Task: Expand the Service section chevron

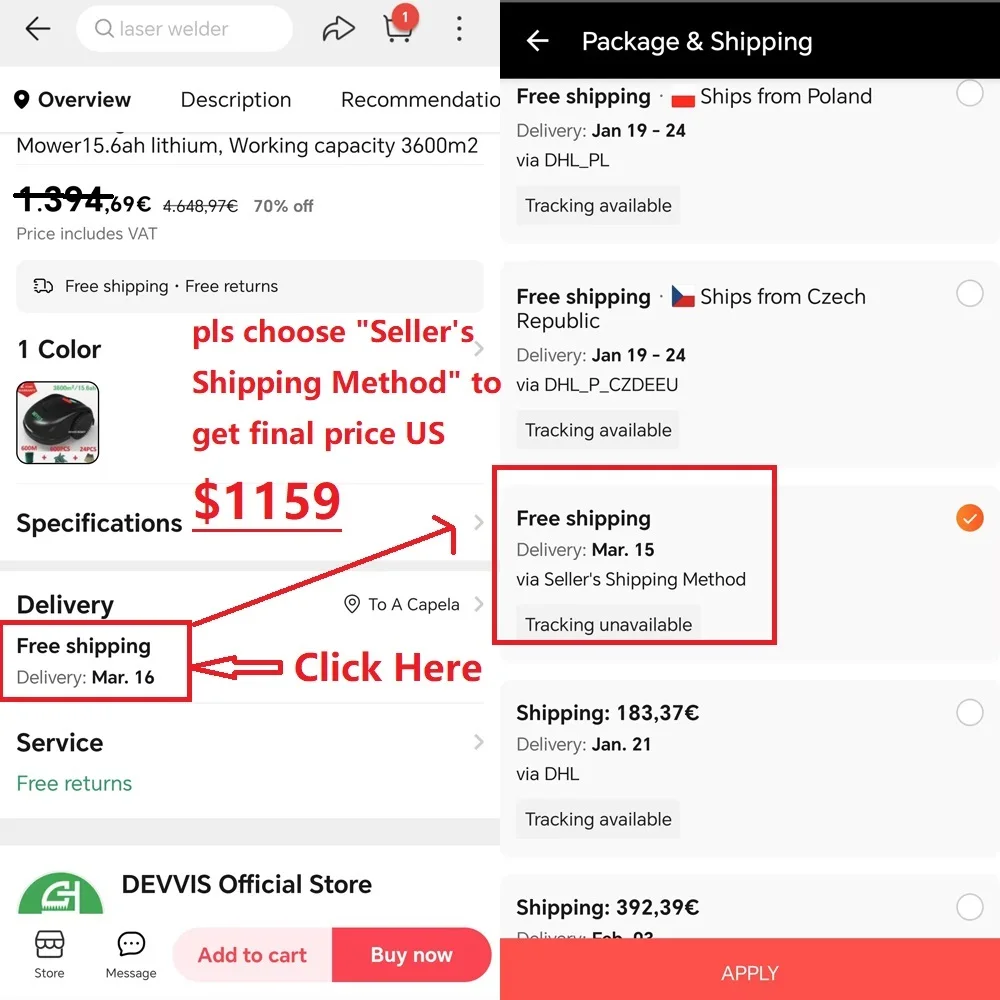Action: [x=479, y=742]
